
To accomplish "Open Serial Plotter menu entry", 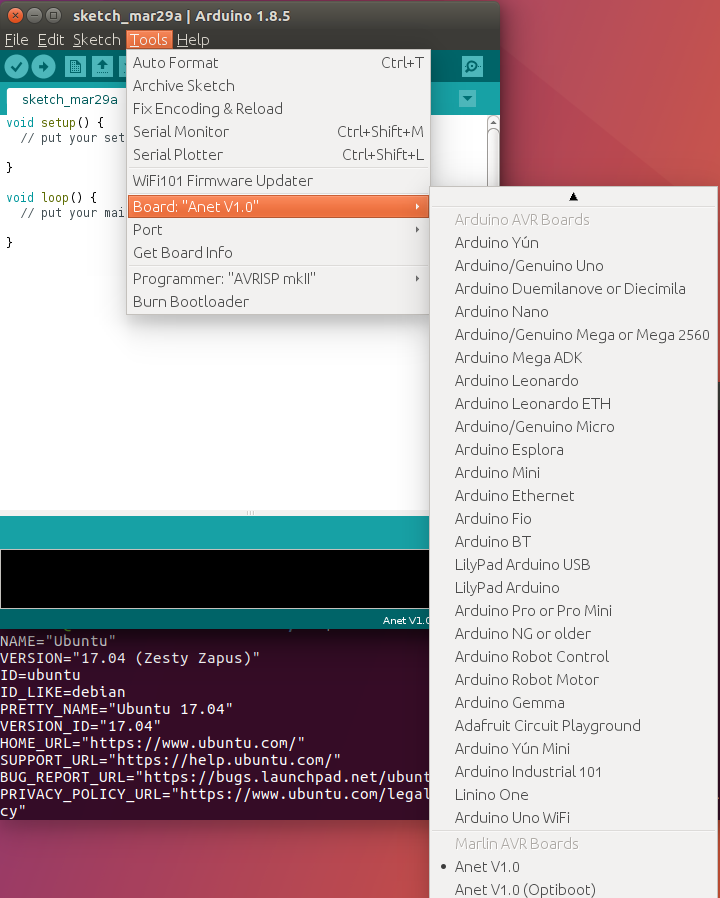I will tap(278, 154).
